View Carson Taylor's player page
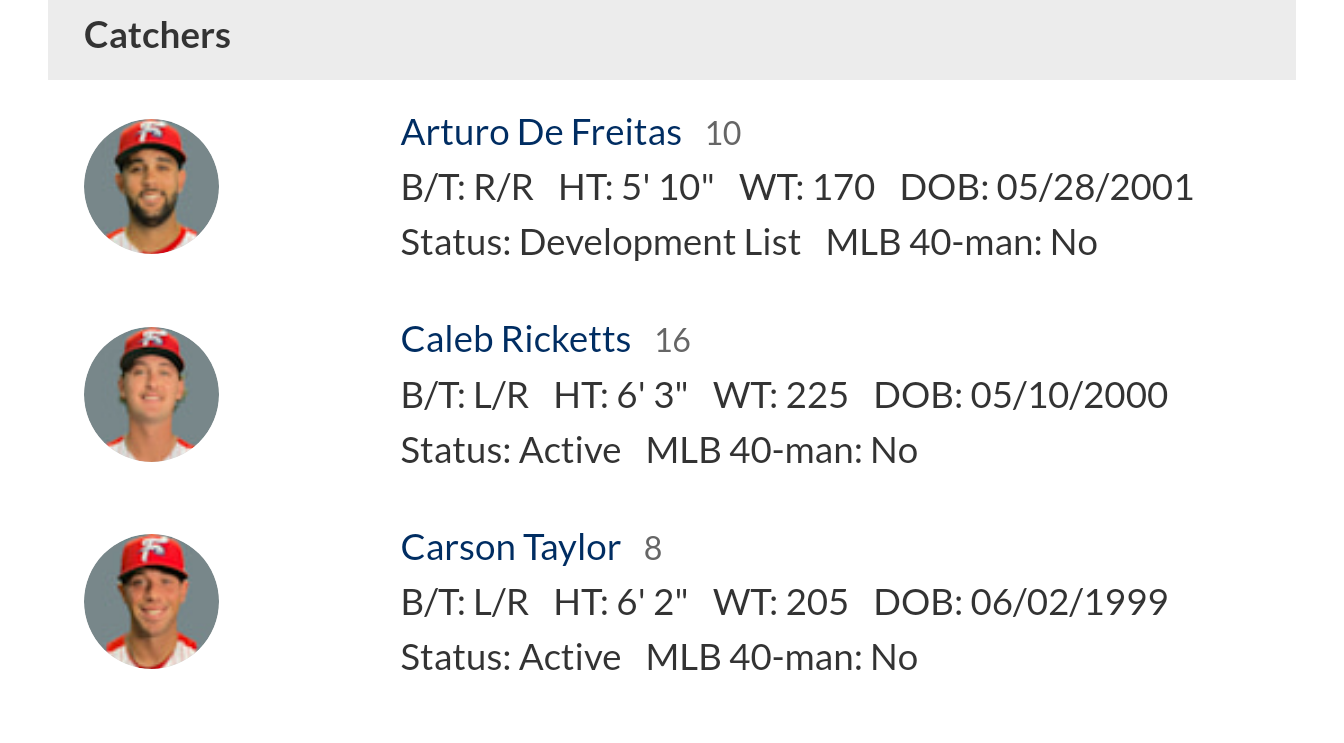Viewport: 1344px width, 743px height. (511, 547)
